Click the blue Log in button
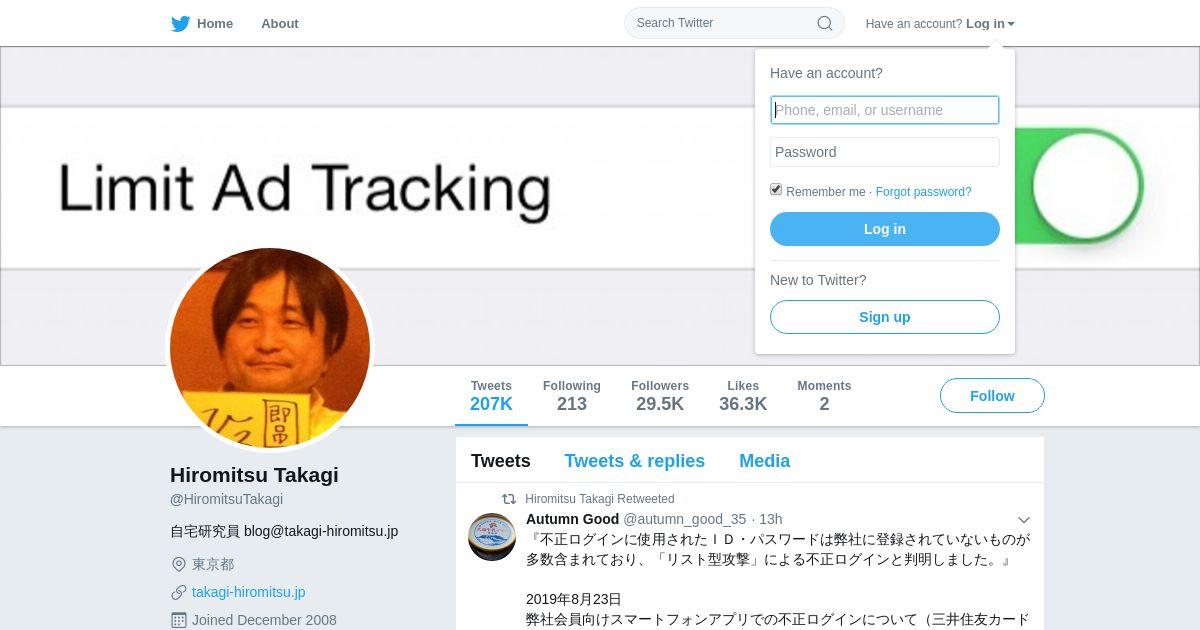Image resolution: width=1200 pixels, height=630 pixels. (x=885, y=229)
